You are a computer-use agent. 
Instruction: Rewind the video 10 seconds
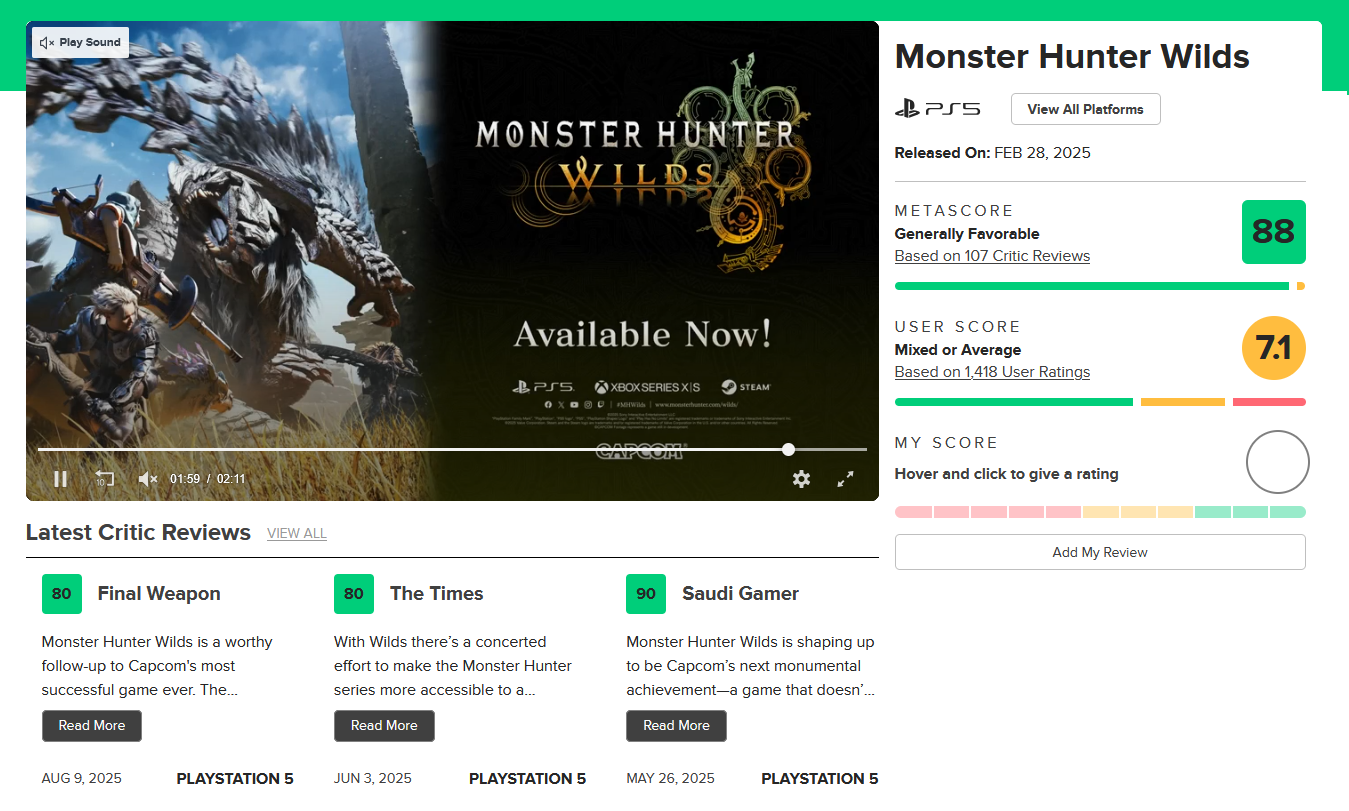[104, 479]
